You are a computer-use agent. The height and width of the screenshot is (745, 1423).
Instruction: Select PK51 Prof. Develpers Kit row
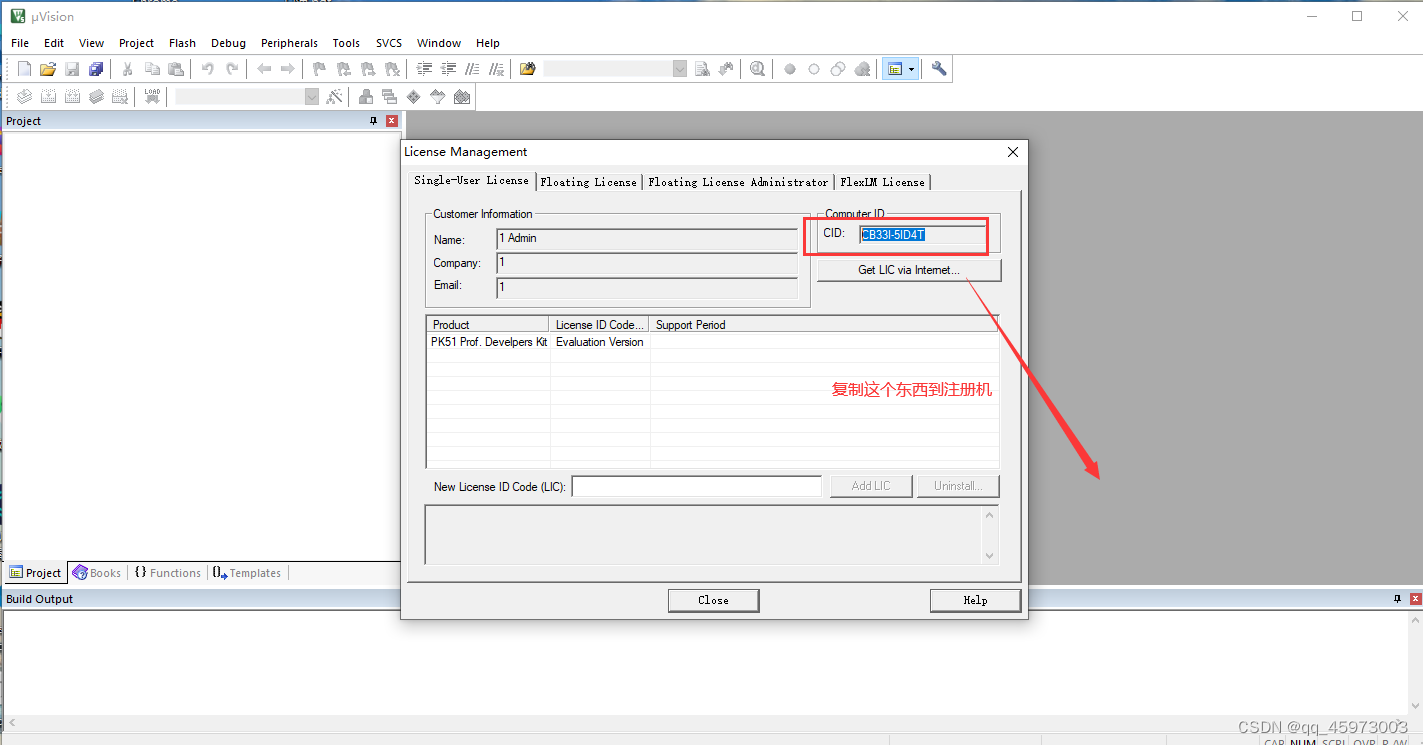(x=712, y=342)
